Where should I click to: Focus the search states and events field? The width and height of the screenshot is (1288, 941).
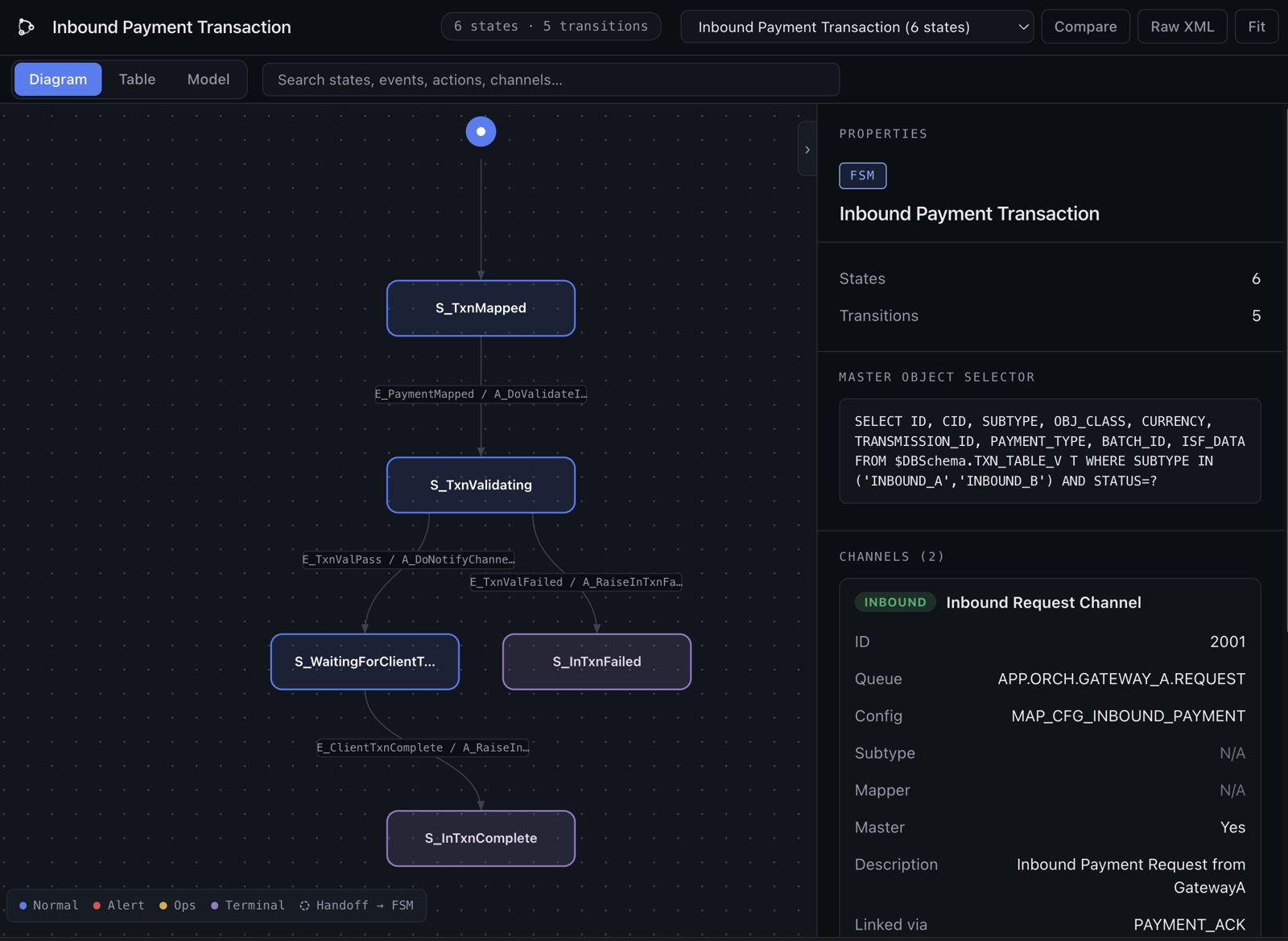(551, 80)
